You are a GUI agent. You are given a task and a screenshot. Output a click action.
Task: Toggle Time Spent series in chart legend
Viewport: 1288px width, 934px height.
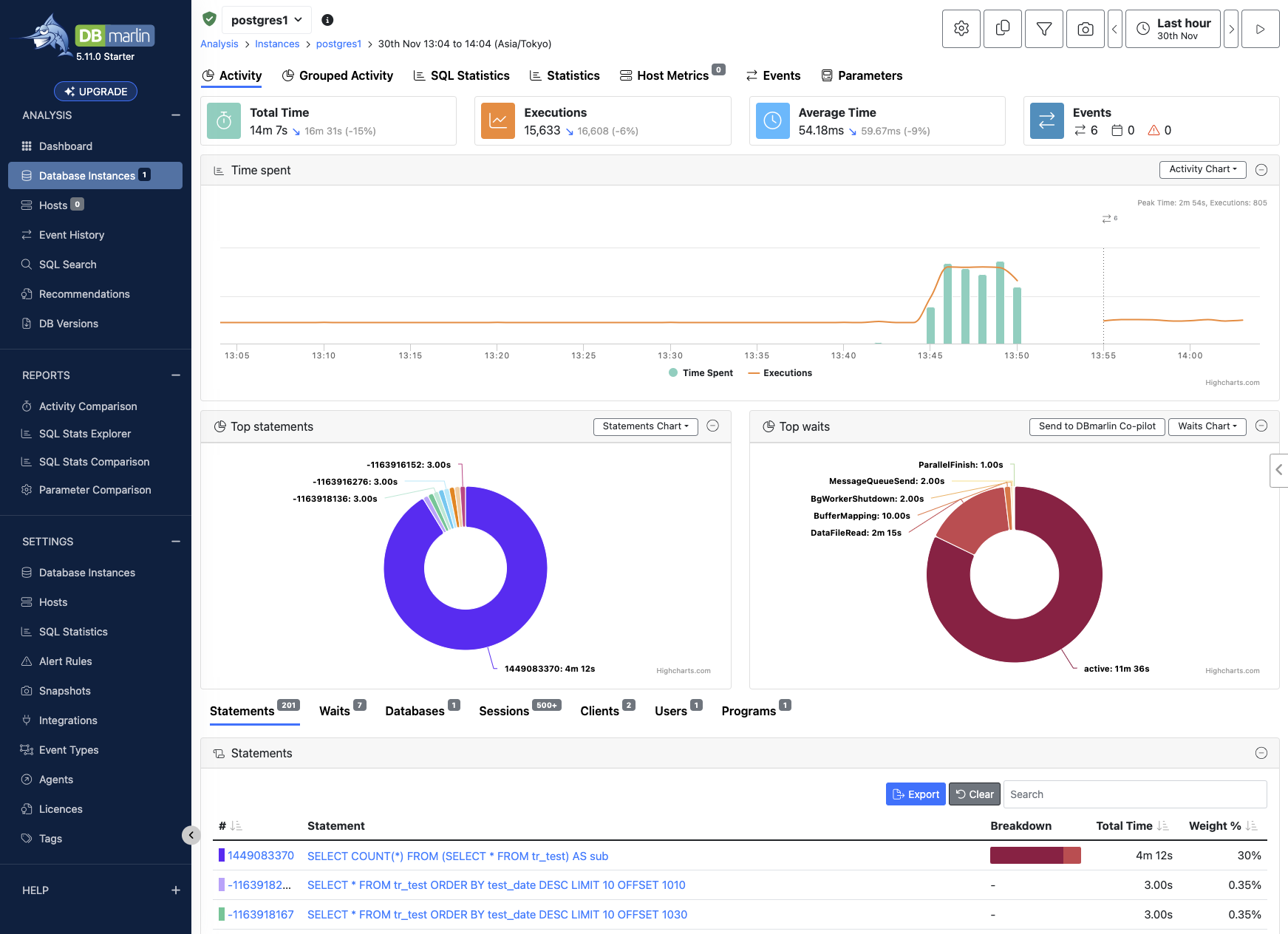point(701,373)
